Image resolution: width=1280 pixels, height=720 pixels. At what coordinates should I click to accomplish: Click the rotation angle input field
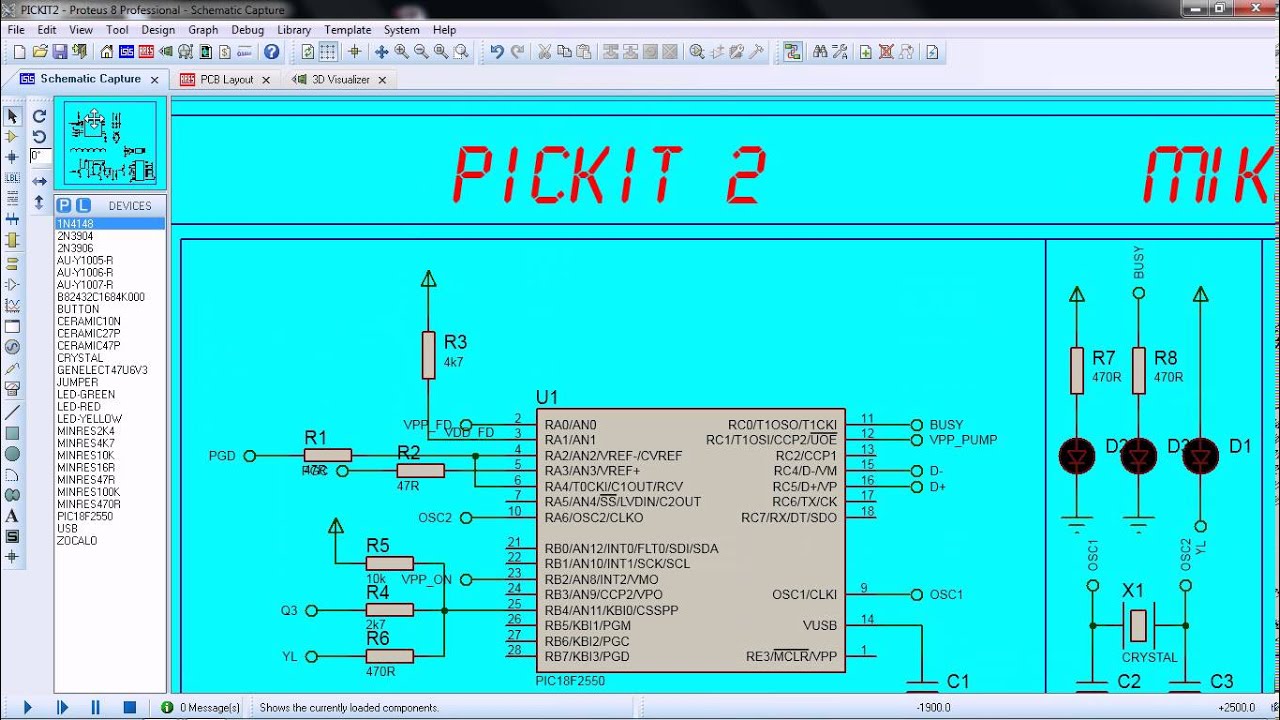[40, 157]
